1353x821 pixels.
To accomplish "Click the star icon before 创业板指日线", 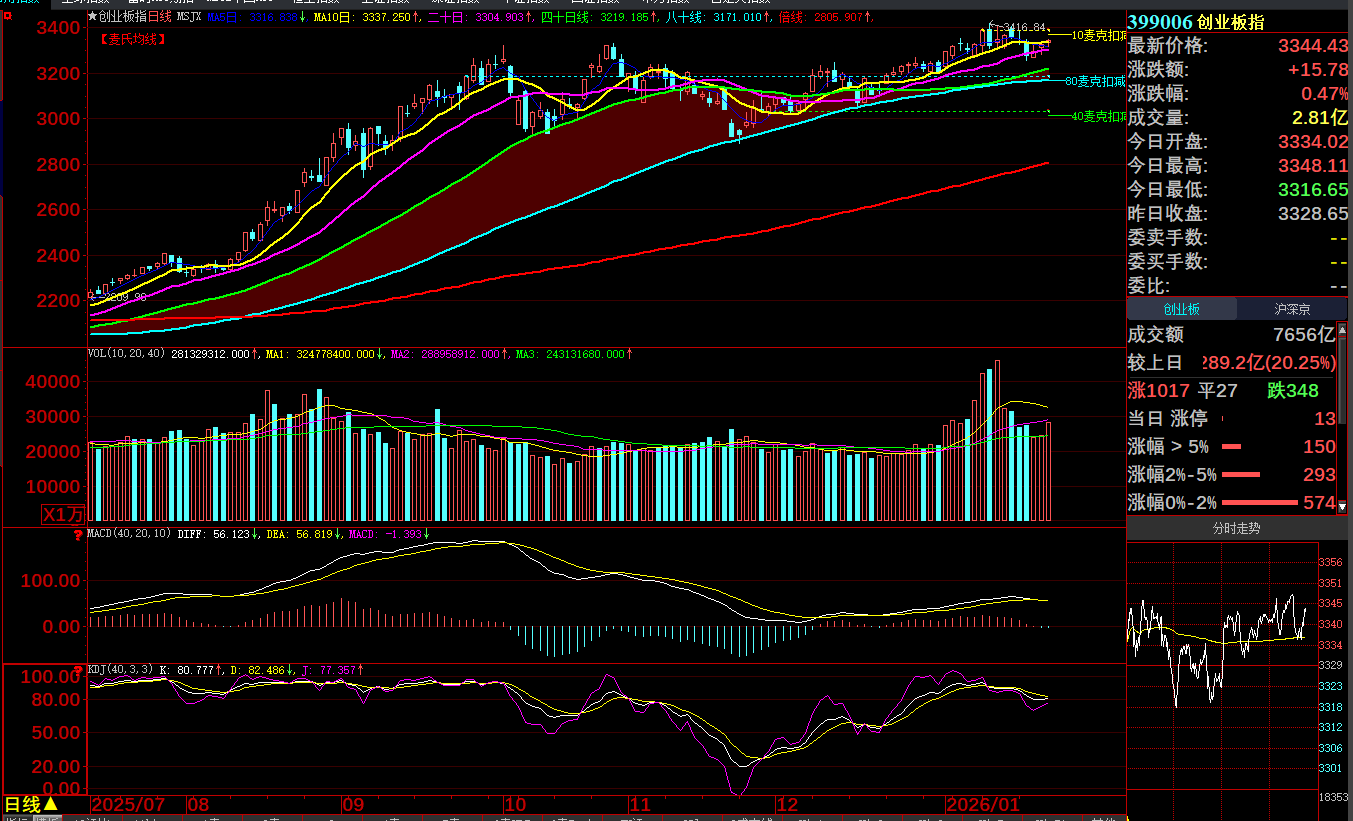I will click(92, 17).
